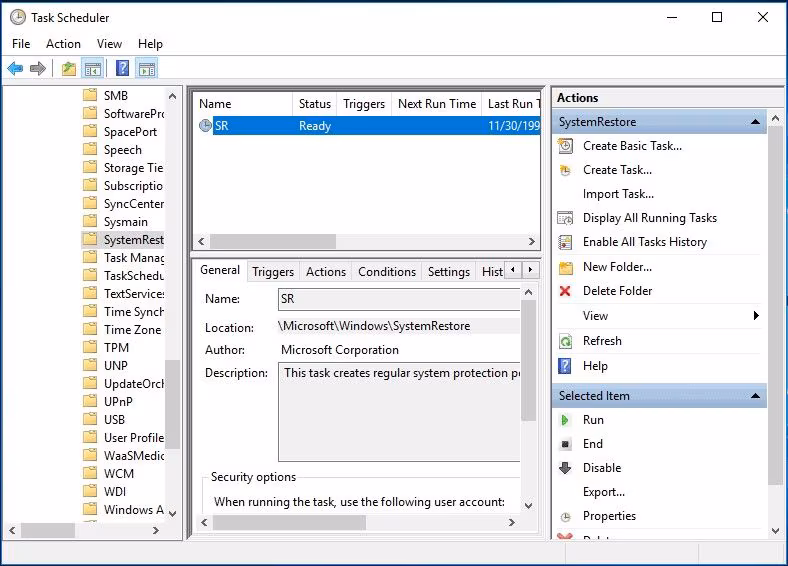Open the View menu in menu bar
Image resolution: width=788 pixels, height=566 pixels.
tap(109, 44)
